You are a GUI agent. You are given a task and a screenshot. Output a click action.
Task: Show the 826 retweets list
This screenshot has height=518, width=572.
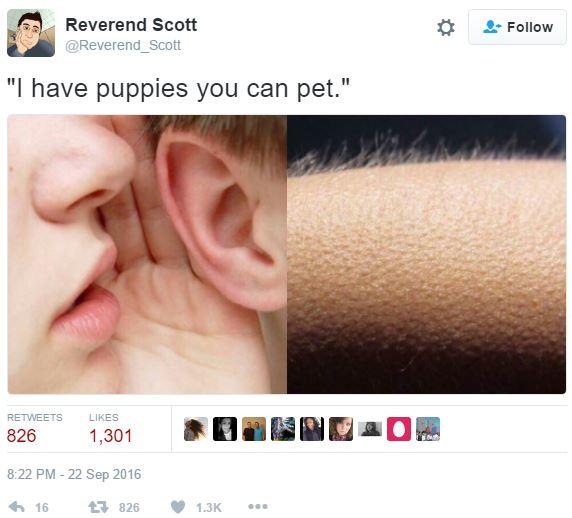35,428
